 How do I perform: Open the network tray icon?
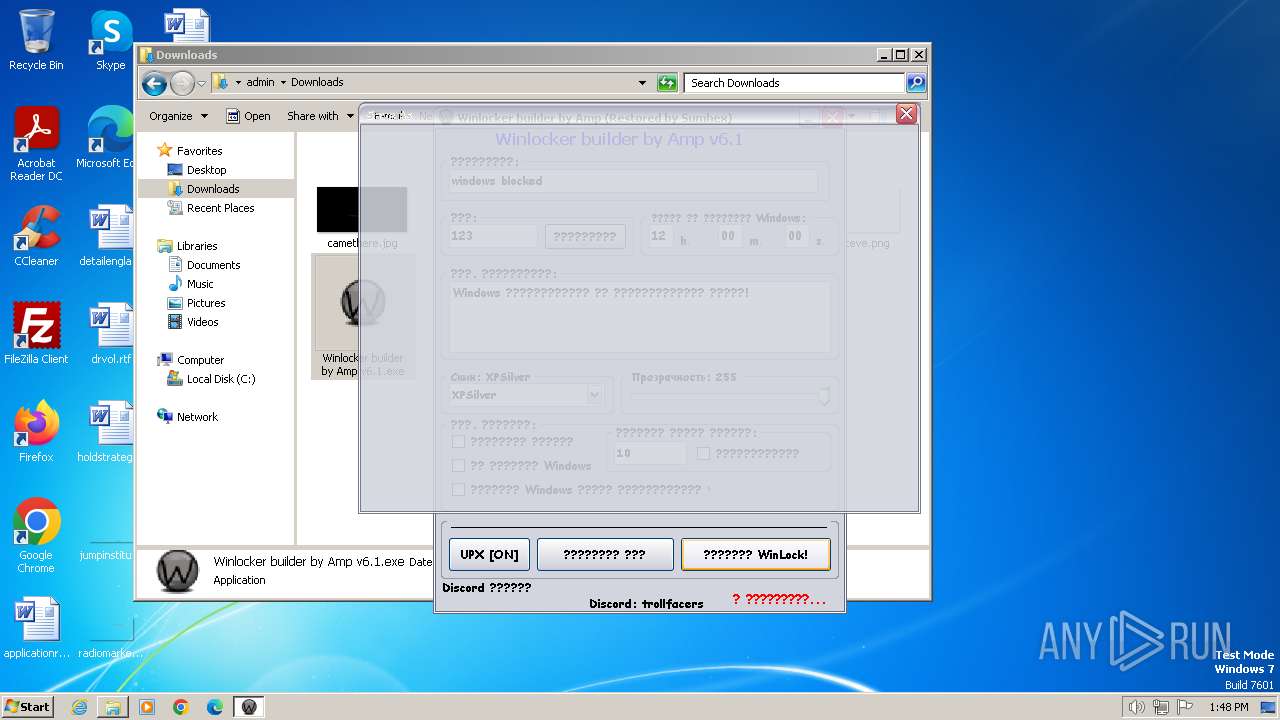point(1160,707)
